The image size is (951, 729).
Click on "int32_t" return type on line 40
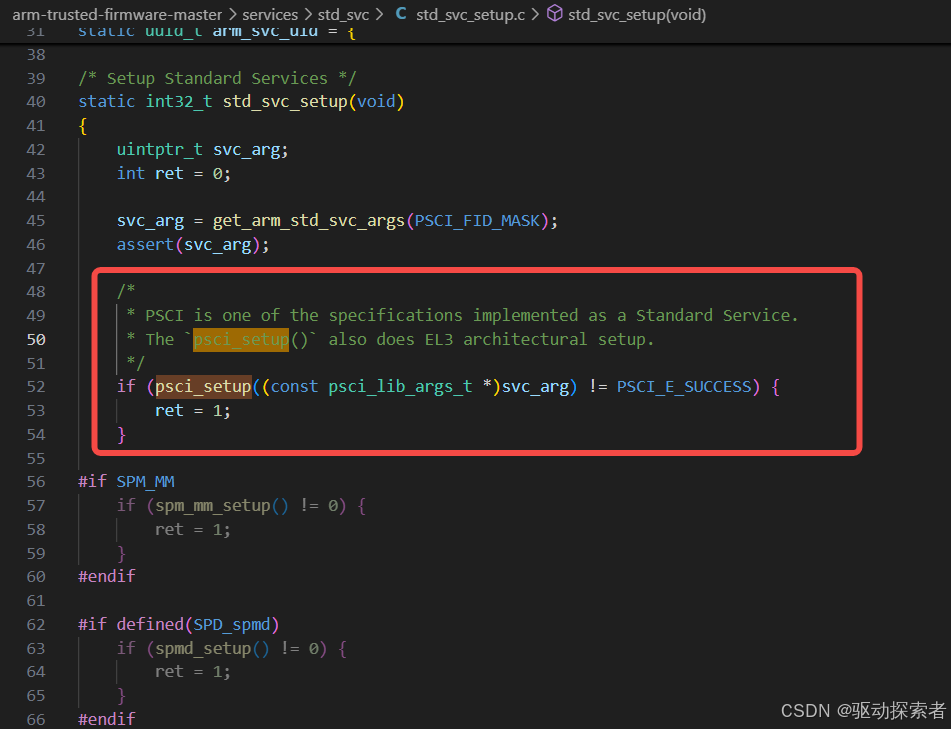179,101
